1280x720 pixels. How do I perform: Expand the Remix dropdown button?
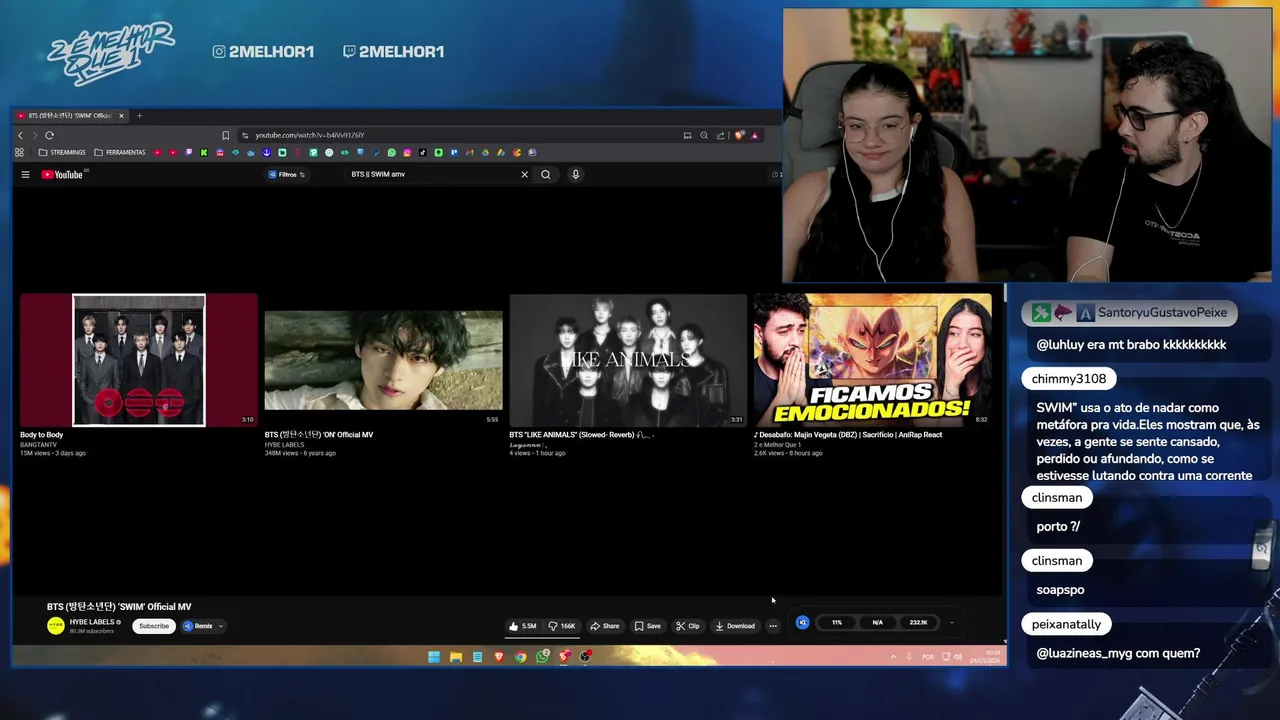pyautogui.click(x=204, y=626)
